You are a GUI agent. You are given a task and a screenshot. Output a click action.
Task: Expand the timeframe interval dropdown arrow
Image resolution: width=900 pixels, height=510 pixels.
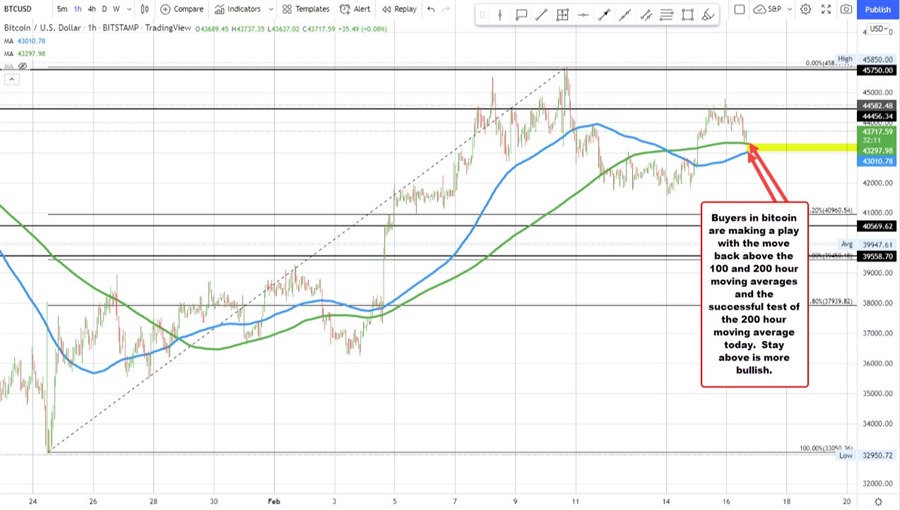point(127,9)
